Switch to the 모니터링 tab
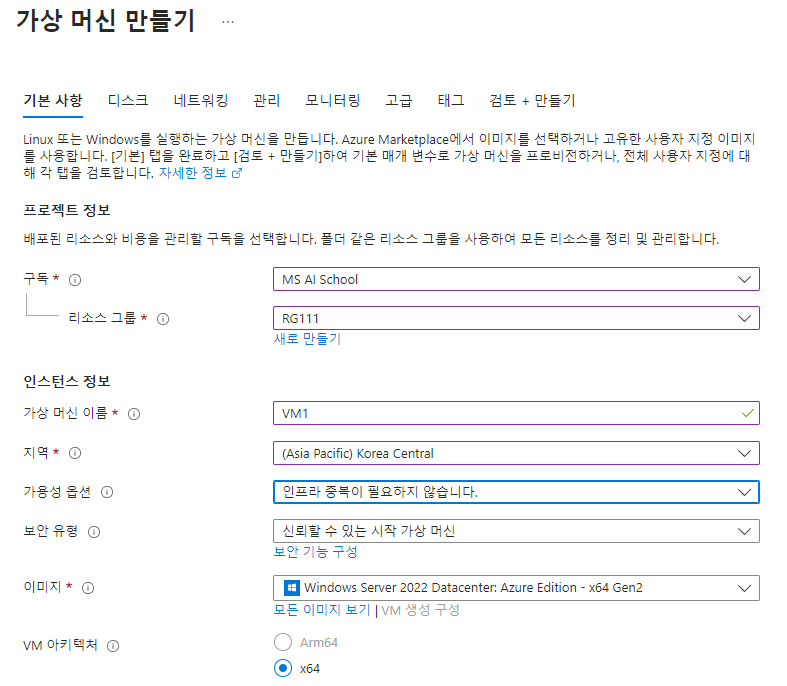Viewport: 787px width, 686px height. (x=333, y=101)
